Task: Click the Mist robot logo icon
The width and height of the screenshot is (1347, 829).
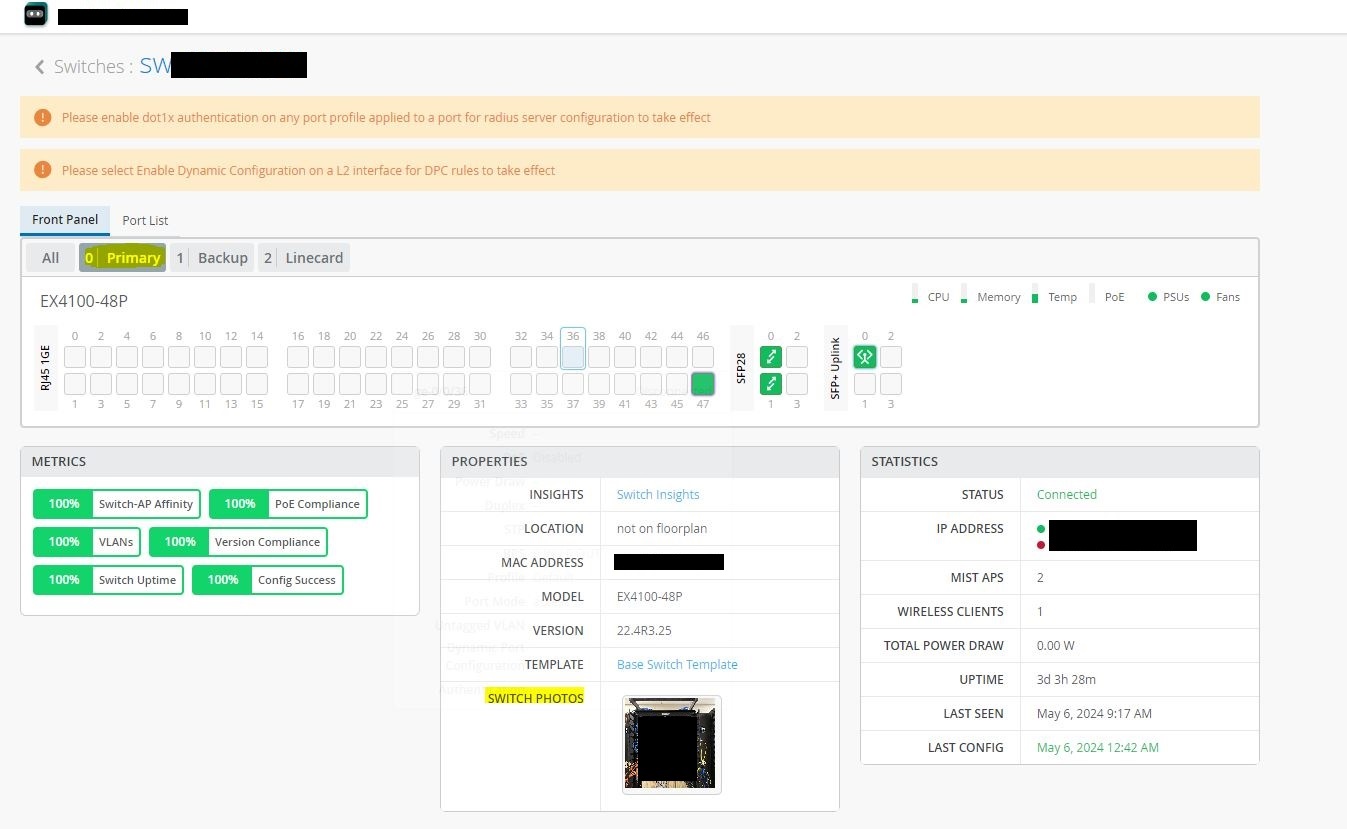Action: [x=35, y=15]
